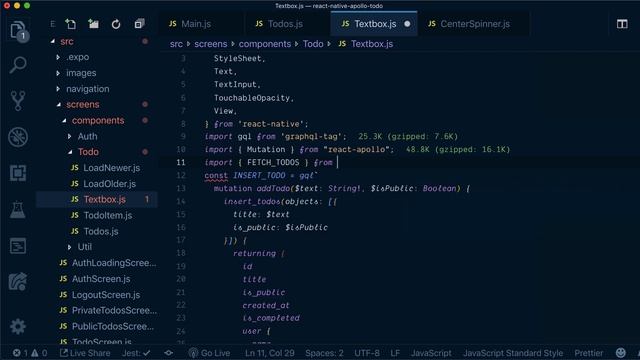Click line number 13 in the gutter
This screenshot has width=640, height=360.
tap(181, 189)
